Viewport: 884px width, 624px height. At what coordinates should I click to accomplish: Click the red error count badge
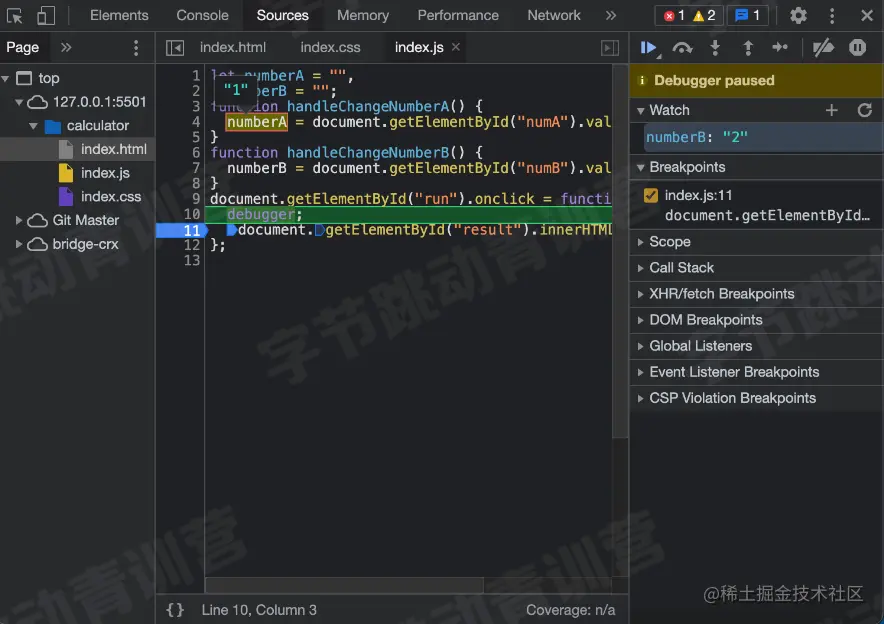(x=674, y=16)
